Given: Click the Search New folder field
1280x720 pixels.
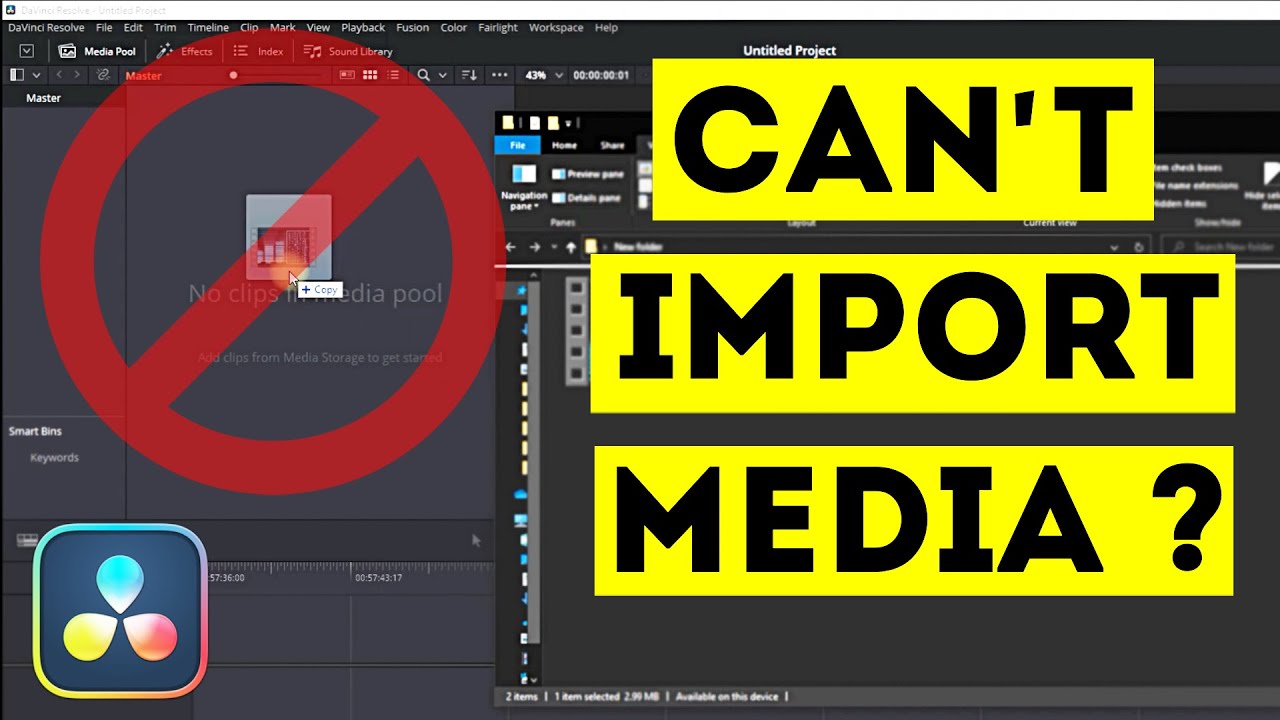Looking at the screenshot, I should point(1222,247).
